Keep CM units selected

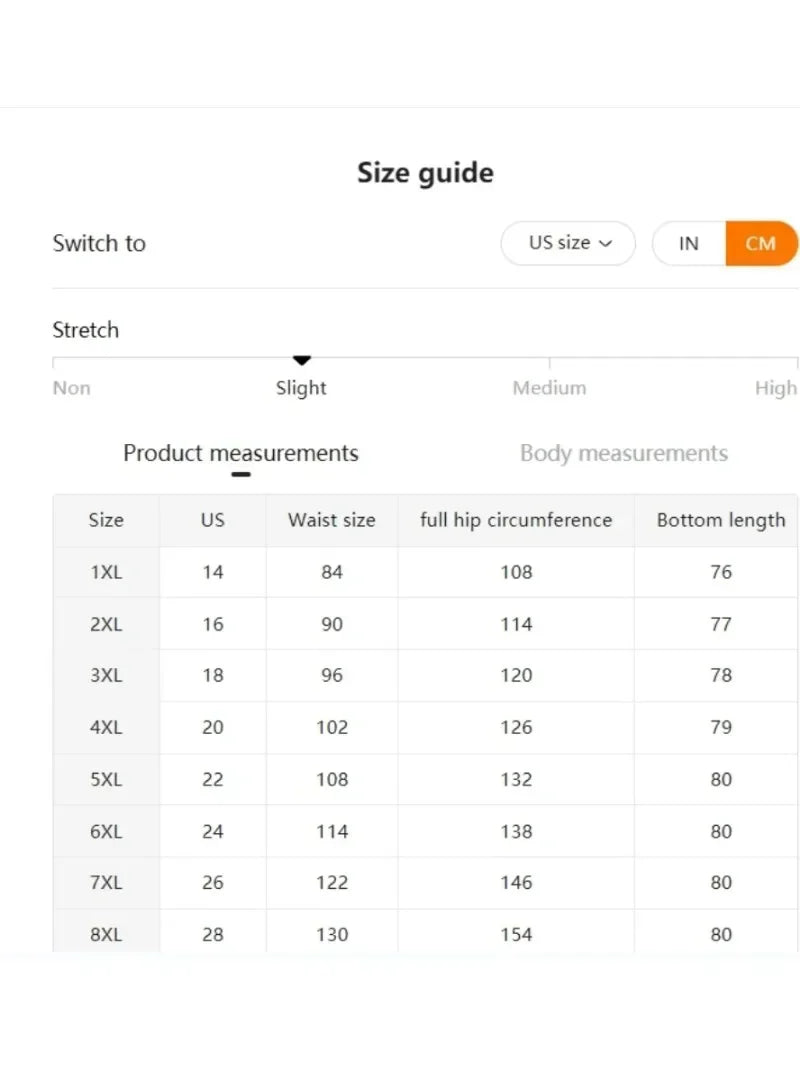[x=762, y=243]
